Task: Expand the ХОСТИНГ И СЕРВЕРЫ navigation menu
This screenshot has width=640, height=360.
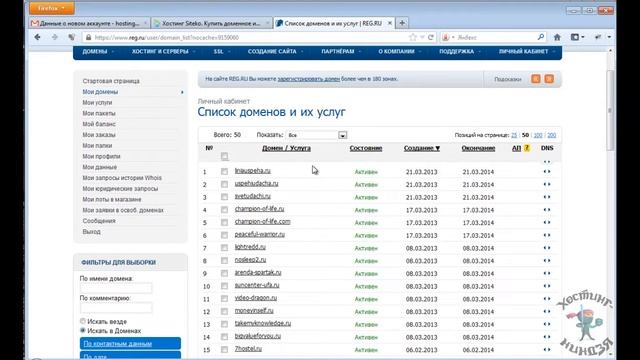Action: [x=163, y=51]
